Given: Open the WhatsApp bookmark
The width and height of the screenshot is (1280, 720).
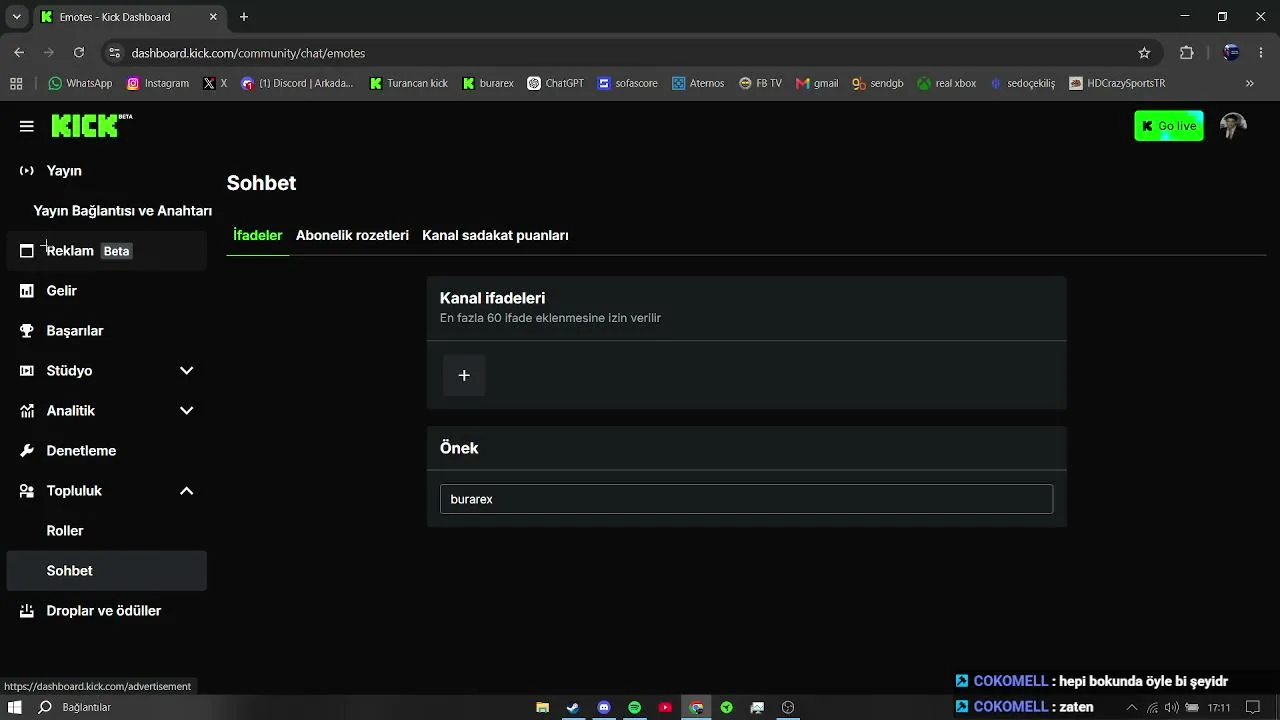Looking at the screenshot, I should pyautogui.click(x=80, y=83).
